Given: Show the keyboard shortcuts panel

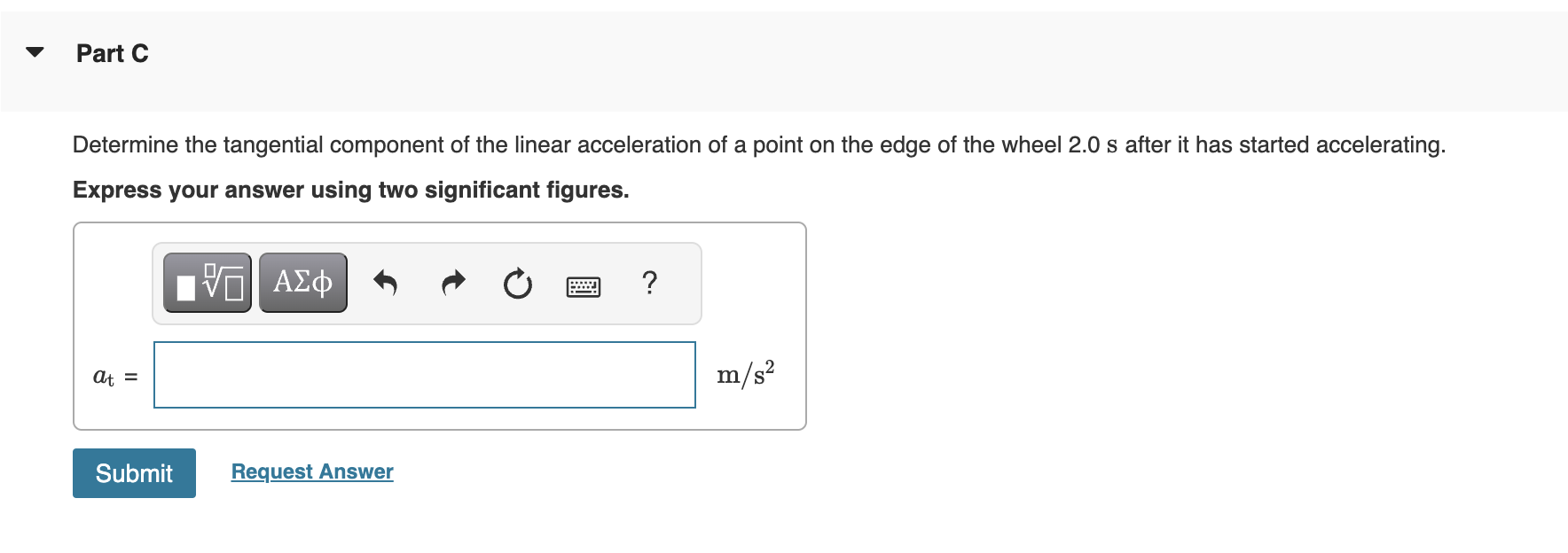Looking at the screenshot, I should (x=583, y=284).
